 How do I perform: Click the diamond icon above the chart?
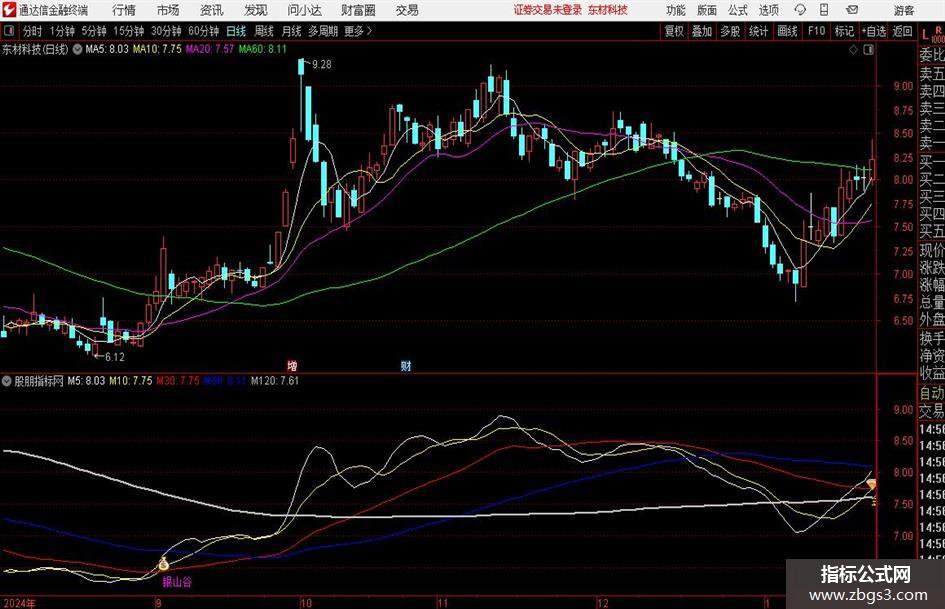click(x=853, y=50)
